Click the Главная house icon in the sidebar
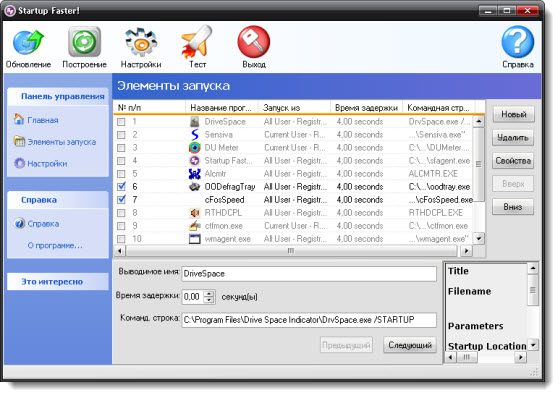This screenshot has height=397, width=560. [19, 119]
